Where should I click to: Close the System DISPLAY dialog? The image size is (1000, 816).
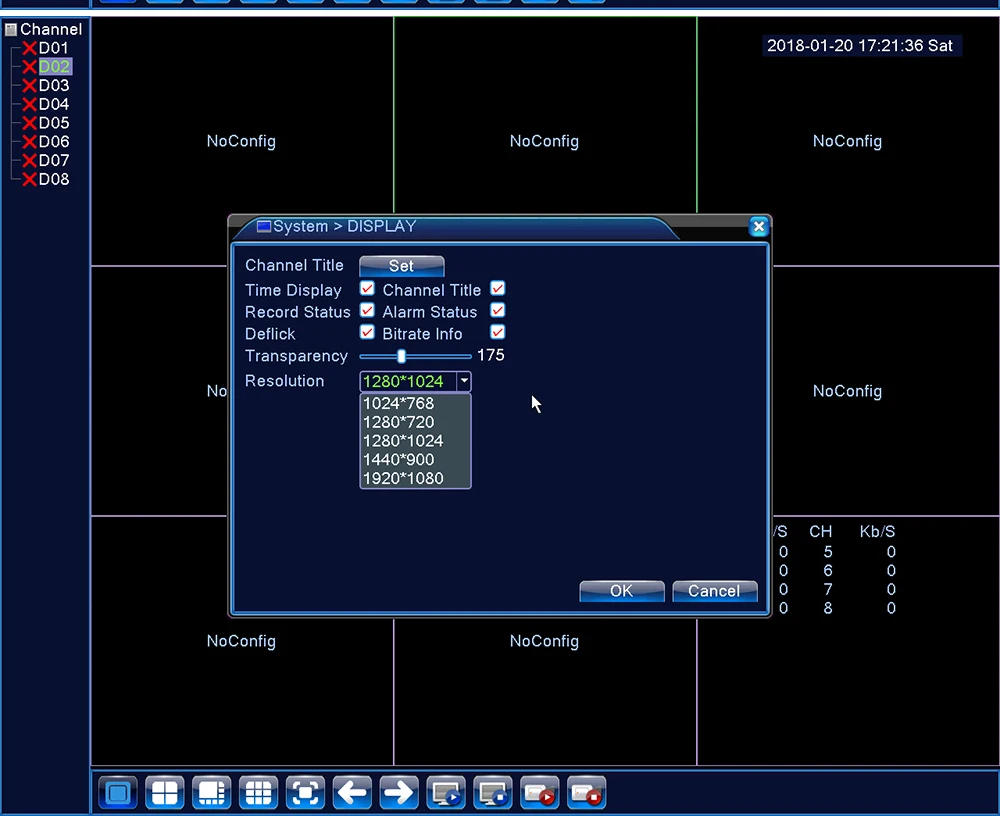coord(758,226)
